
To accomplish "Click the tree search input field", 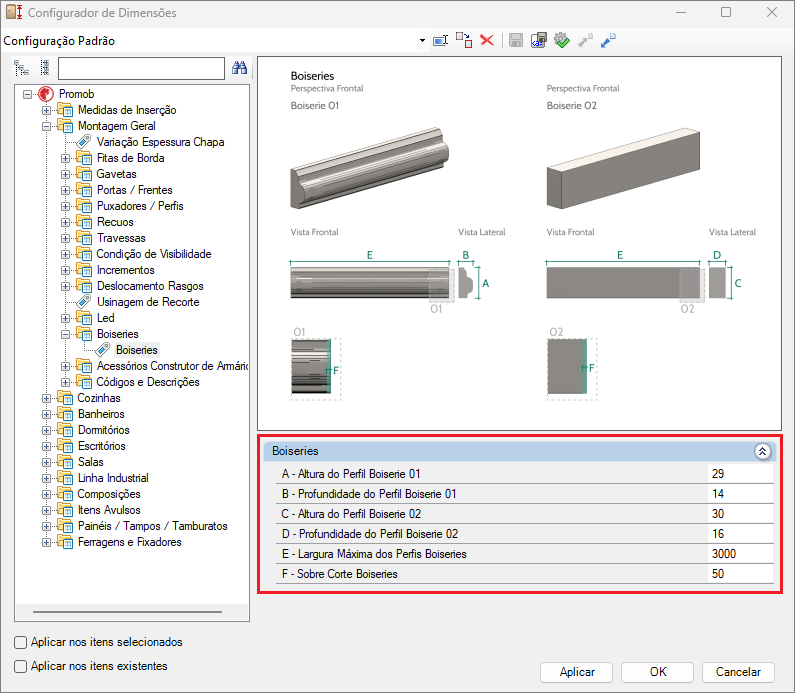I will [141, 68].
